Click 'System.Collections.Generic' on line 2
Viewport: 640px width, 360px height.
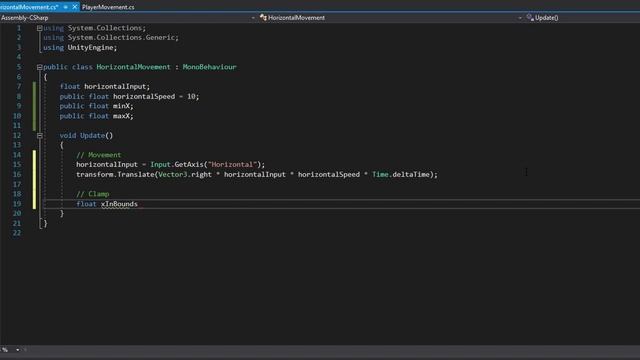[x=121, y=38]
